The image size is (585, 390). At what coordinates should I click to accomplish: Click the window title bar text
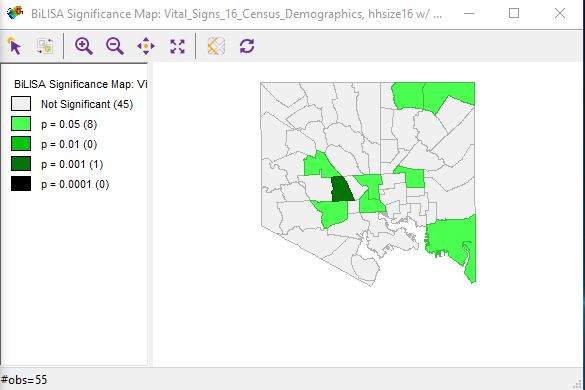pos(237,14)
